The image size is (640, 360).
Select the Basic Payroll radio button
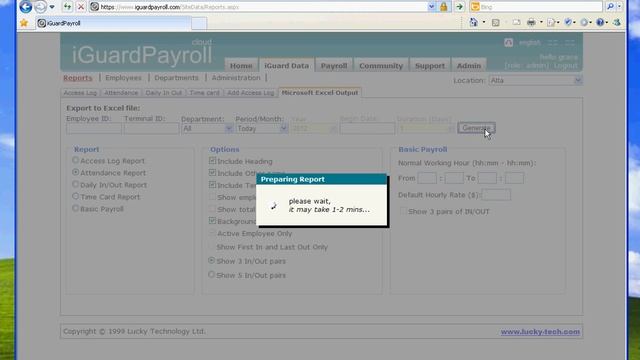click(76, 208)
